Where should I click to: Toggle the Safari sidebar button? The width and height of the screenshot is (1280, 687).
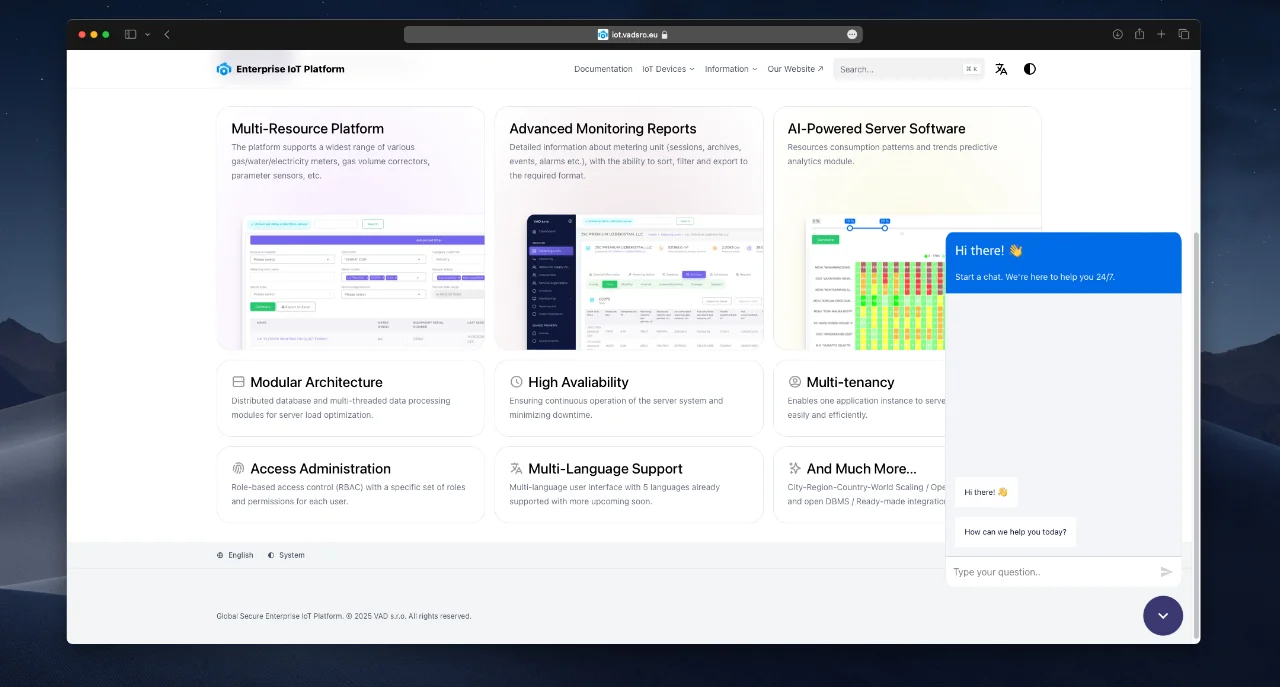point(130,34)
